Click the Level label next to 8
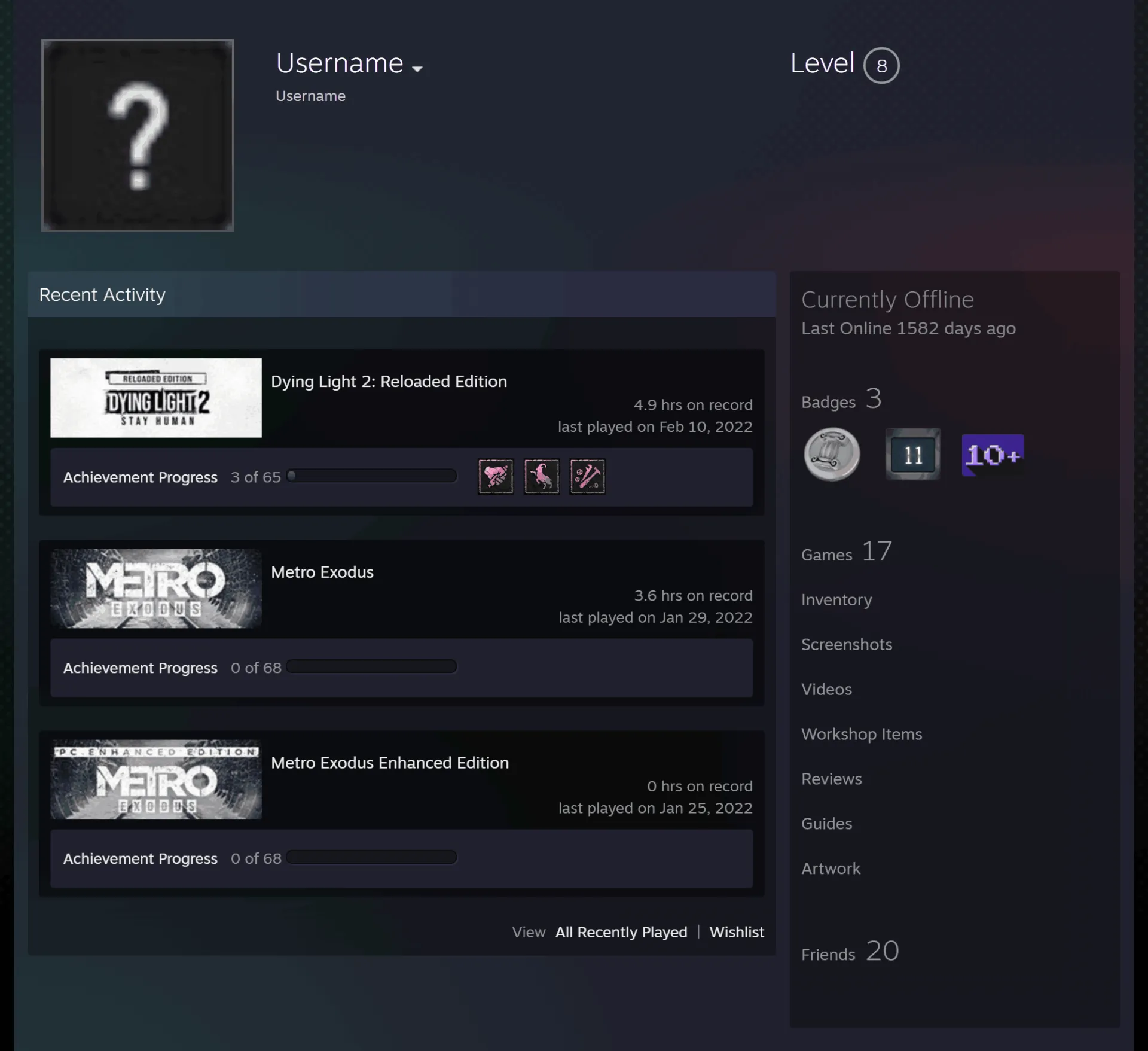 822,63
